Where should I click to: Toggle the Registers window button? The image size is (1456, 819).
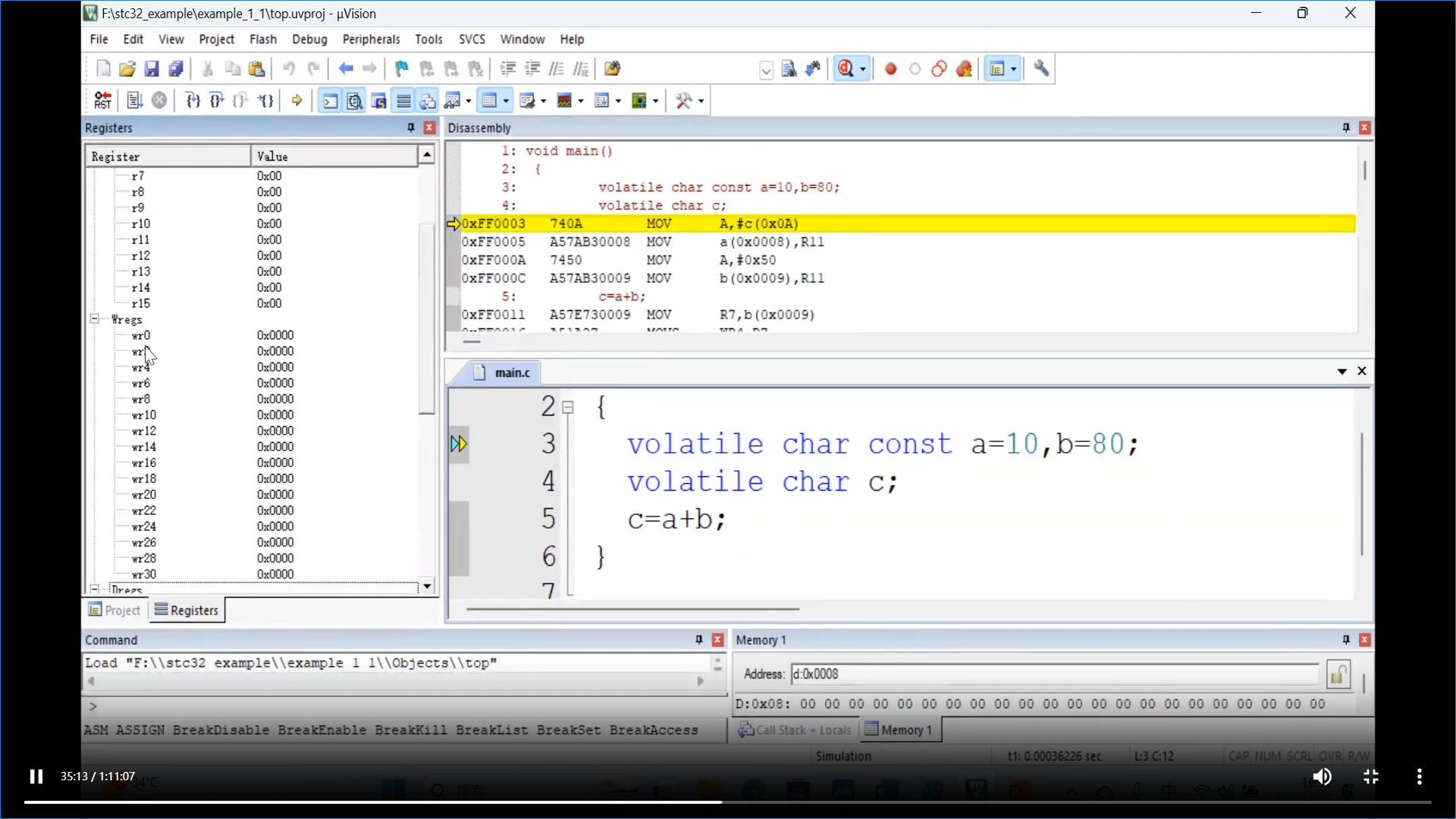(403, 101)
